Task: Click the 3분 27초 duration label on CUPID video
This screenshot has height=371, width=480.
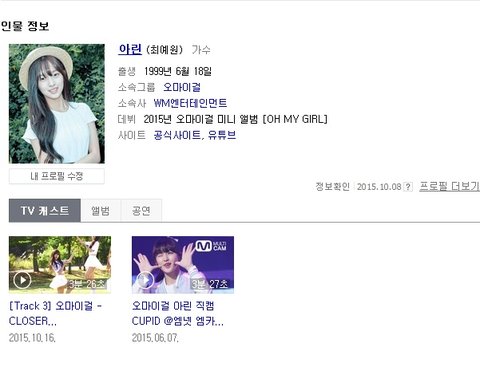Action: [210, 284]
